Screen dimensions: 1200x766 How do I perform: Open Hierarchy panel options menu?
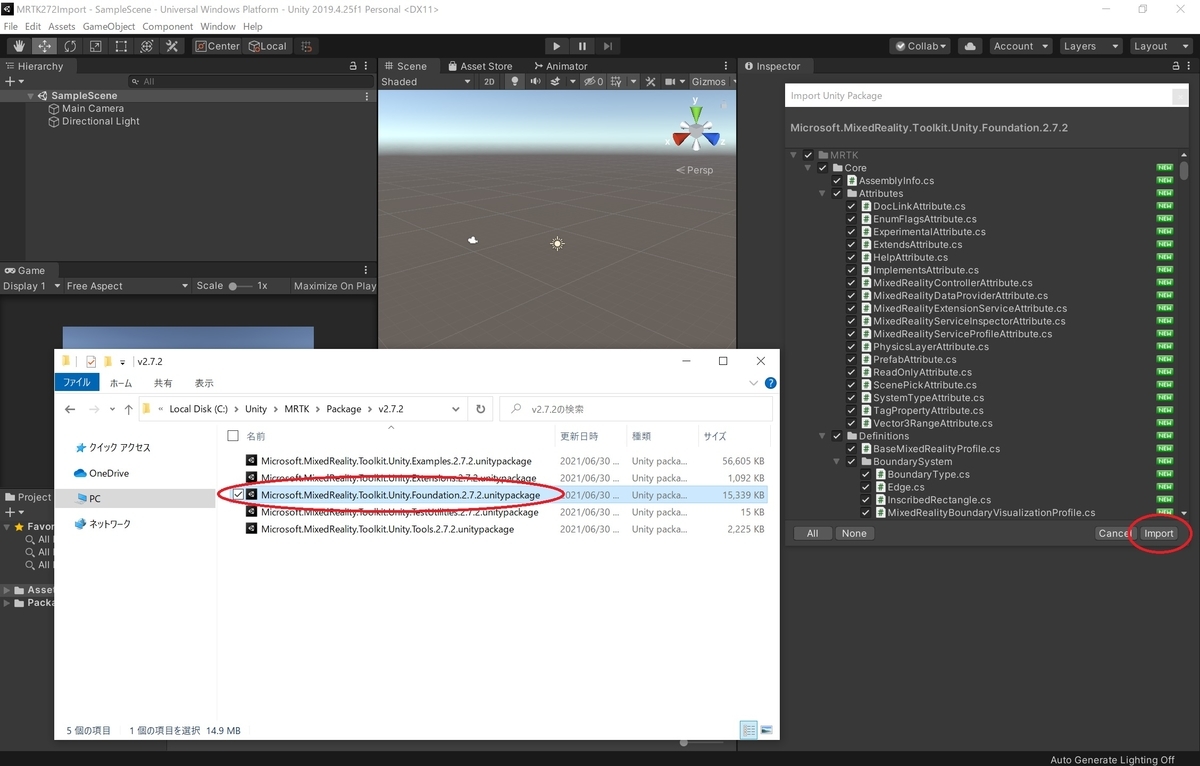[x=367, y=66]
